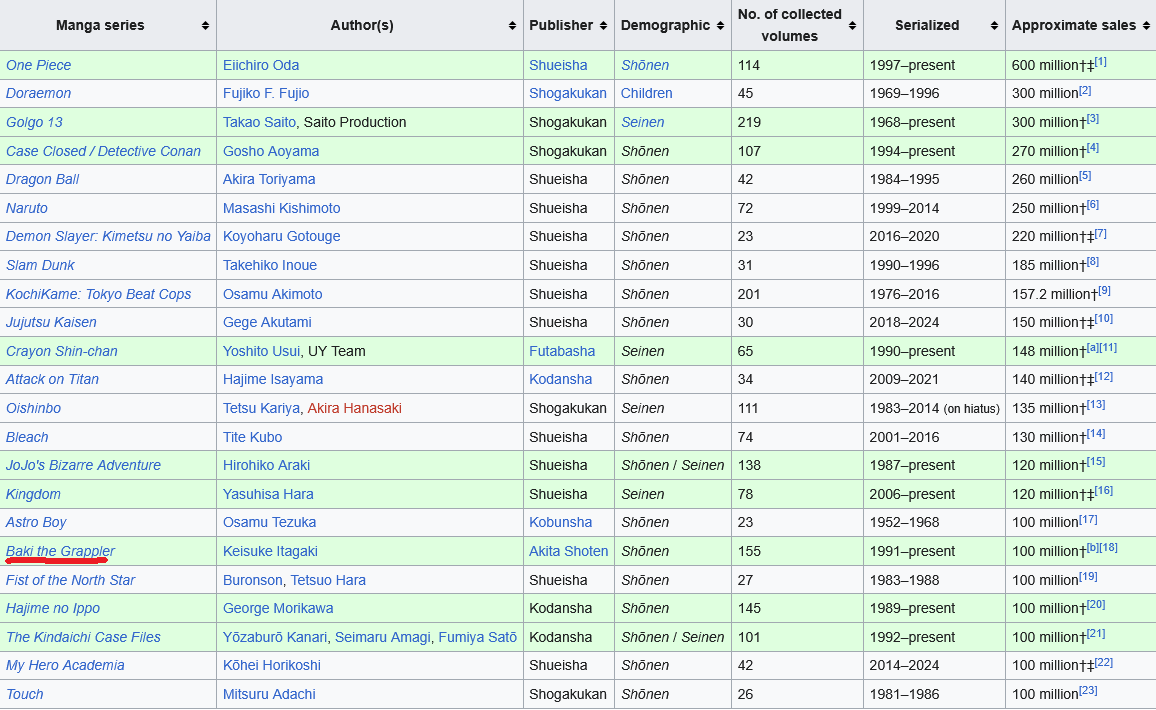
Task: Click Children demographic link for Doraemon
Action: [647, 94]
